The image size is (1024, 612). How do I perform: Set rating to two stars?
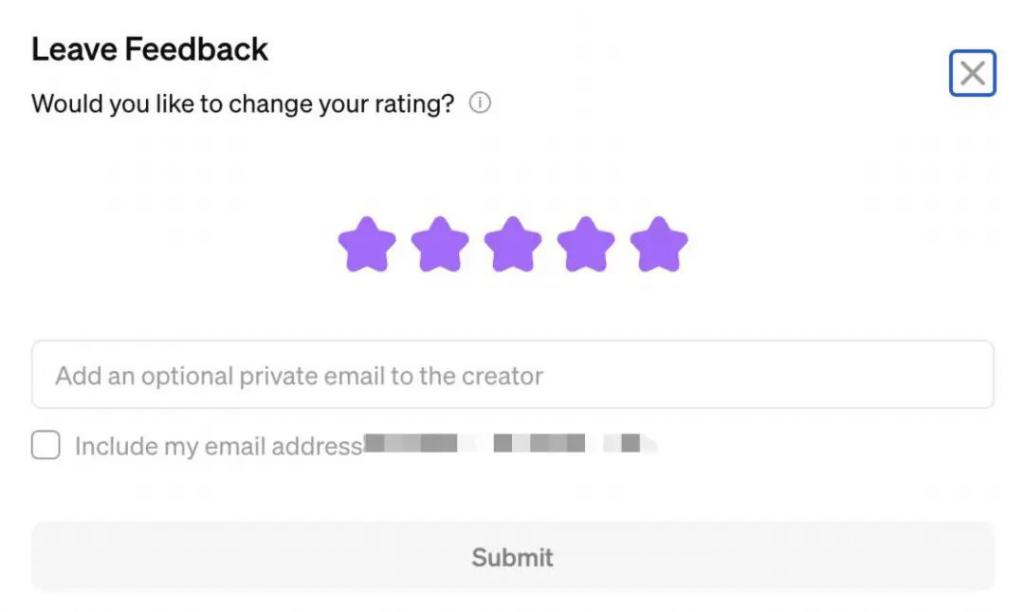tap(440, 244)
